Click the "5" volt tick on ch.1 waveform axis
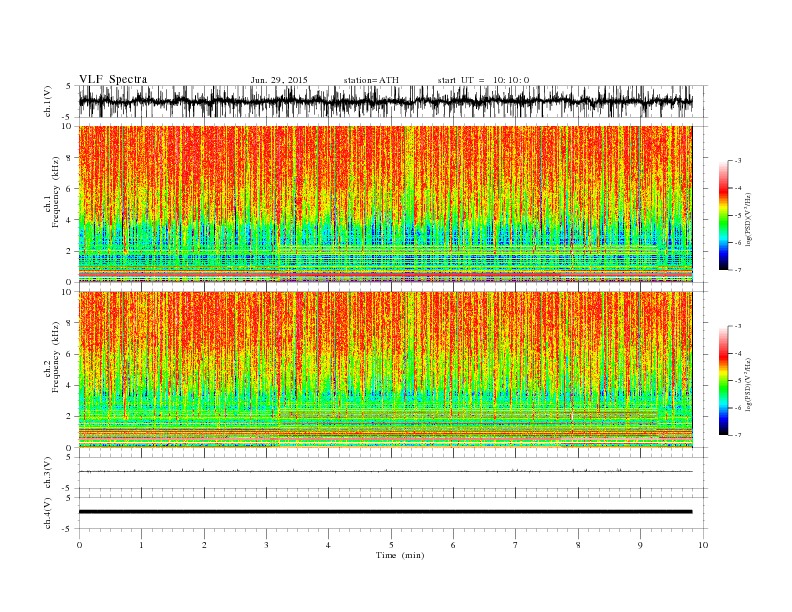Image resolution: width=792 pixels, height=612 pixels. (68, 86)
